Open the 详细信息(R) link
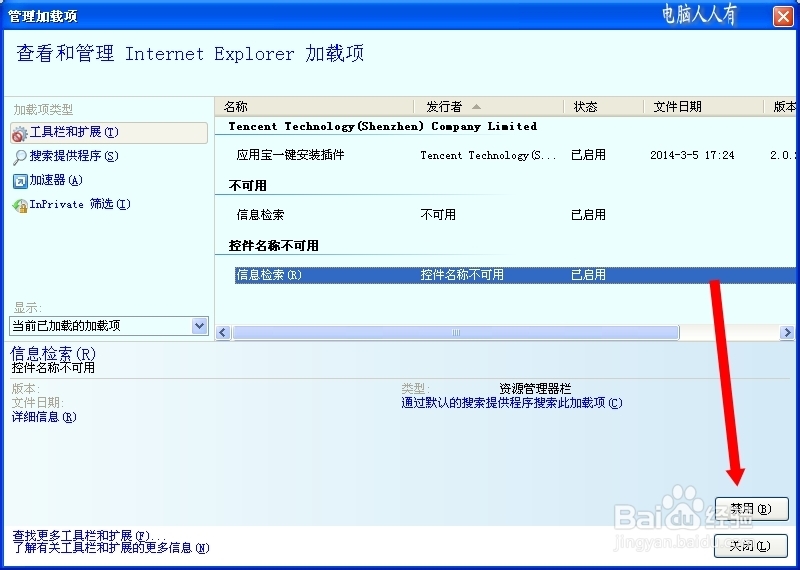This screenshot has height=570, width=800. click(44, 417)
